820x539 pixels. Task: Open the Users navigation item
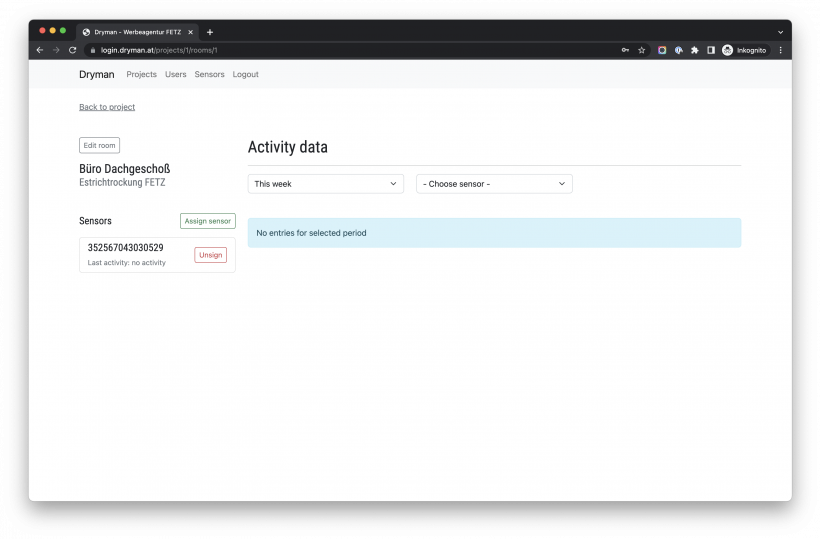coord(175,75)
